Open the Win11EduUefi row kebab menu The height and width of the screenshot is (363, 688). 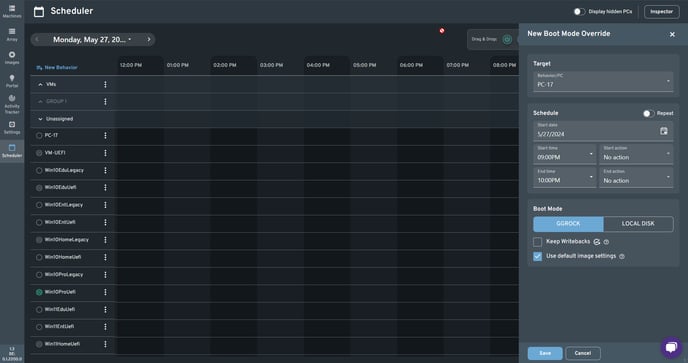(x=105, y=309)
